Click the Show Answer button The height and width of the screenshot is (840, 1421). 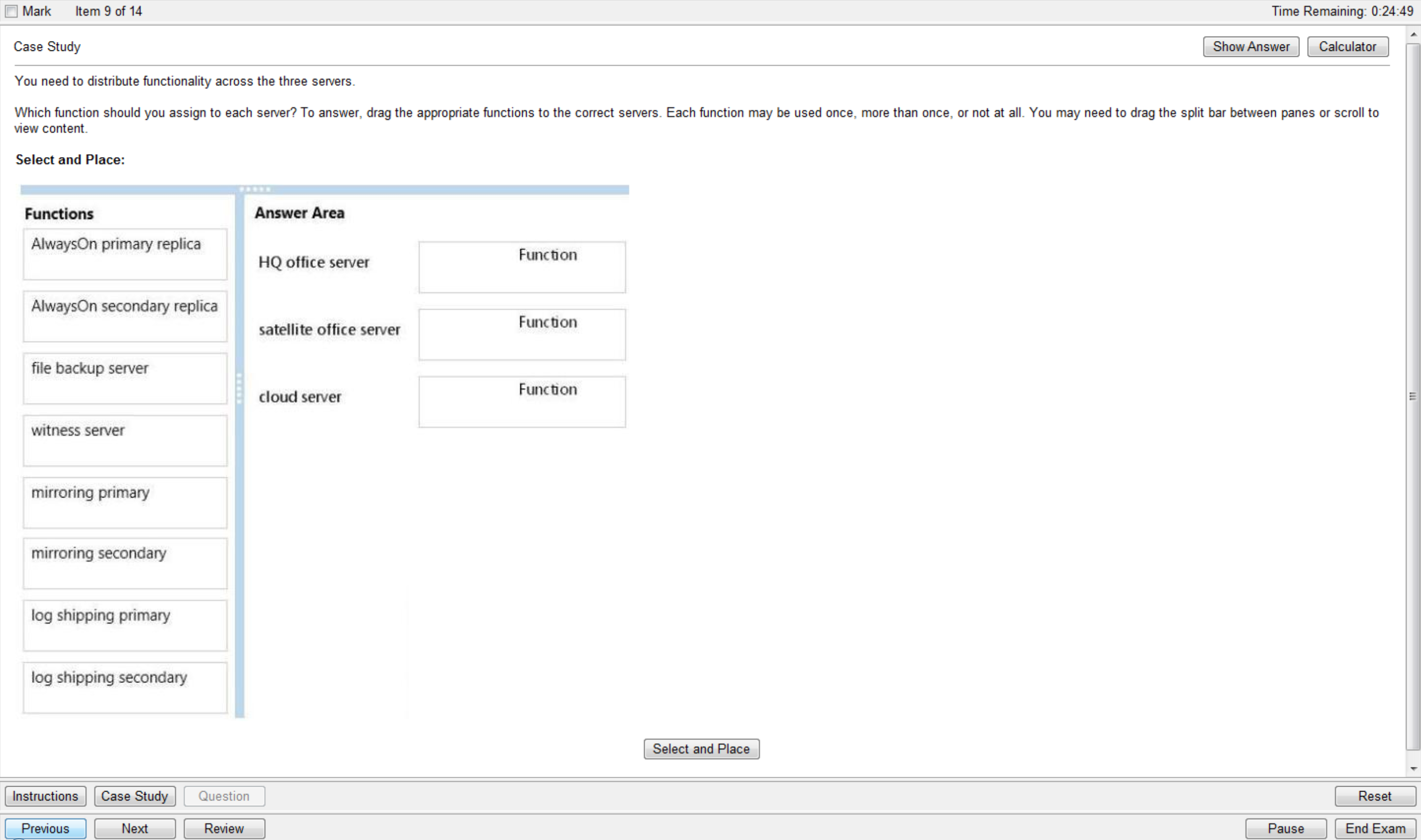[x=1251, y=46]
